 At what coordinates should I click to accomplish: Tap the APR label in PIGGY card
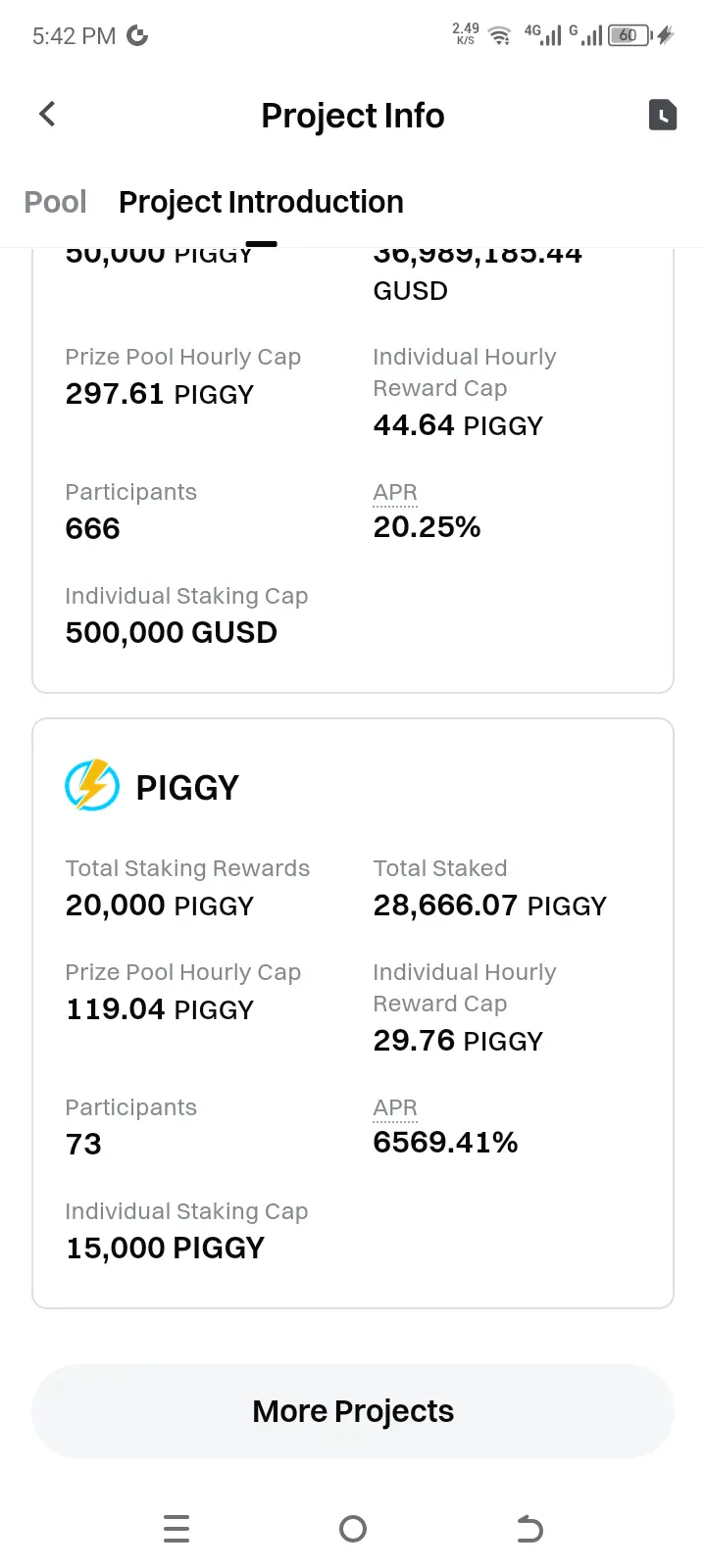pos(395,1107)
